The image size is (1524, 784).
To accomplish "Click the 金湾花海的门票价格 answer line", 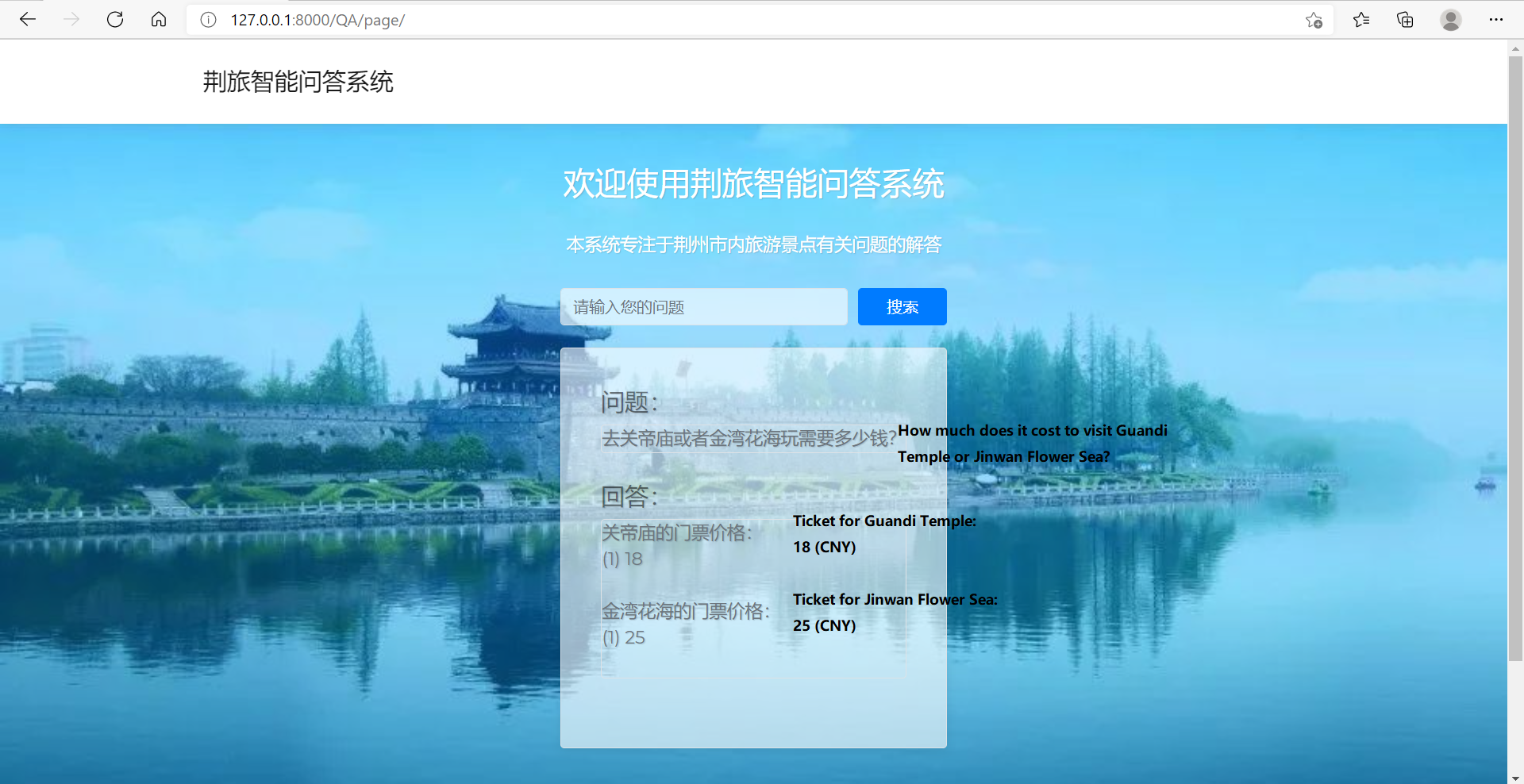I will 685,611.
